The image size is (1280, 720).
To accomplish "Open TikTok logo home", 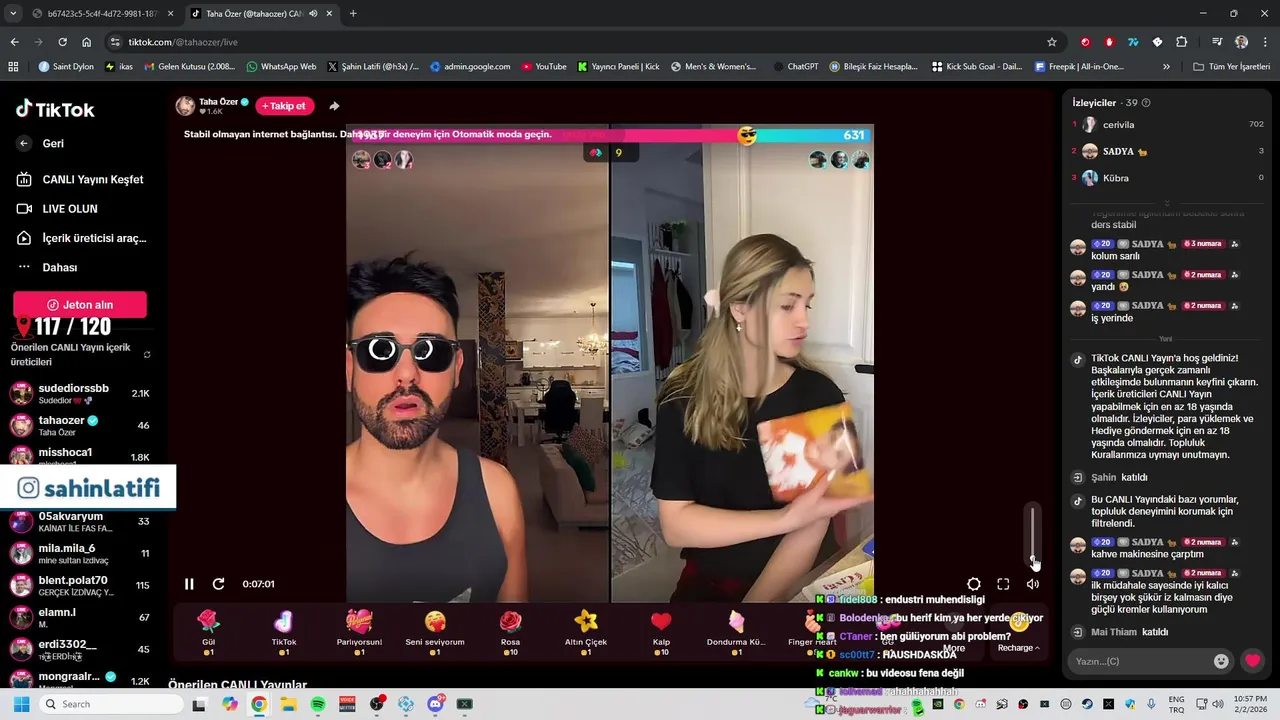I will tap(56, 110).
